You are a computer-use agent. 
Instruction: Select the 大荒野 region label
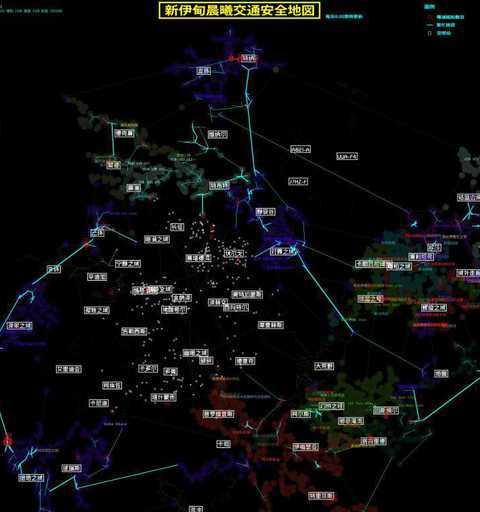324,366
